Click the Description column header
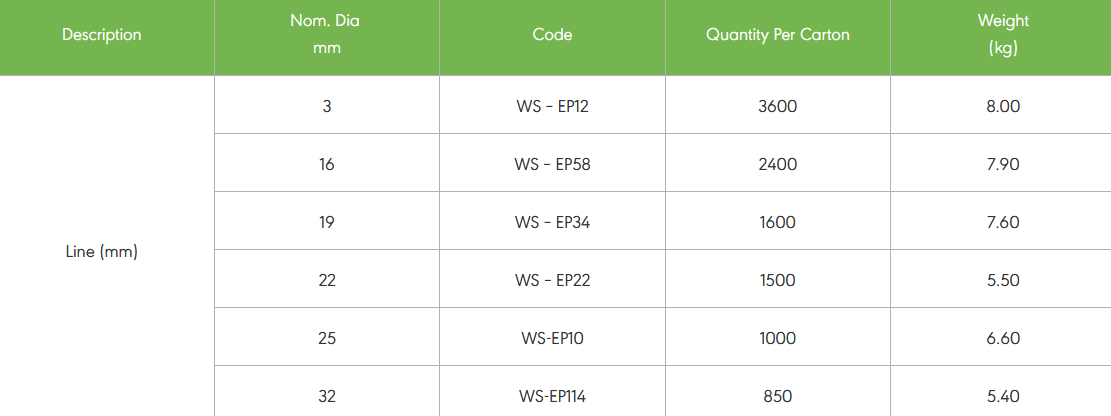The image size is (1111, 416). pos(102,35)
